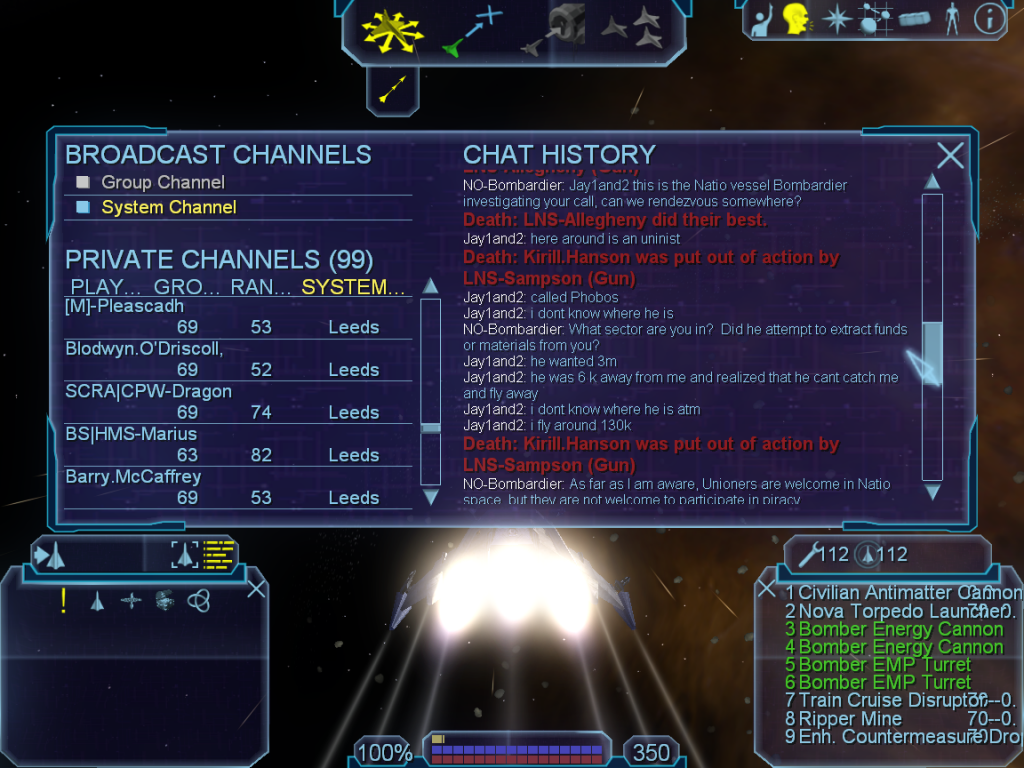Toggle weapon 7 Train Cruise Disruptor

(x=901, y=700)
